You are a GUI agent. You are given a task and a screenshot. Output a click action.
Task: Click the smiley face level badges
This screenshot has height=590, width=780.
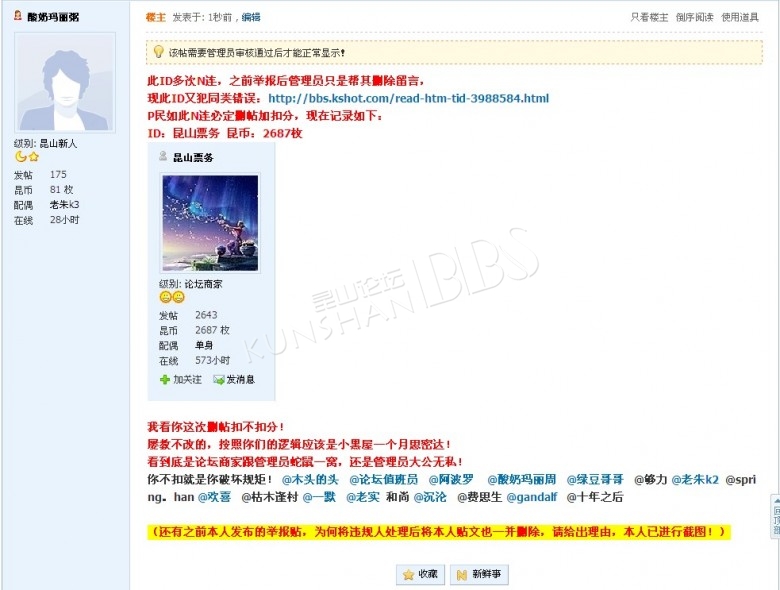pos(172,297)
